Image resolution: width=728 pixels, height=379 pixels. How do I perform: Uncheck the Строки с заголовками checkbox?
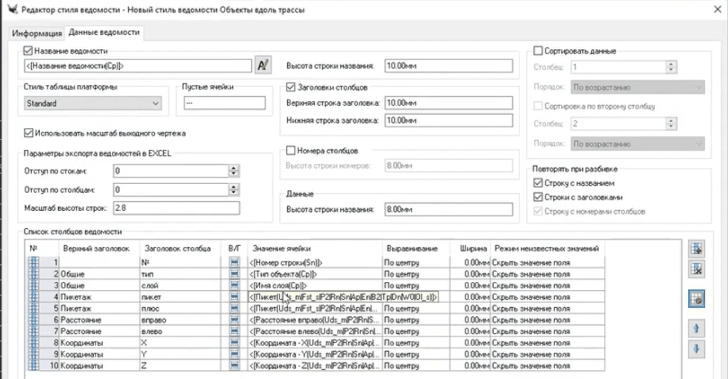pos(538,197)
